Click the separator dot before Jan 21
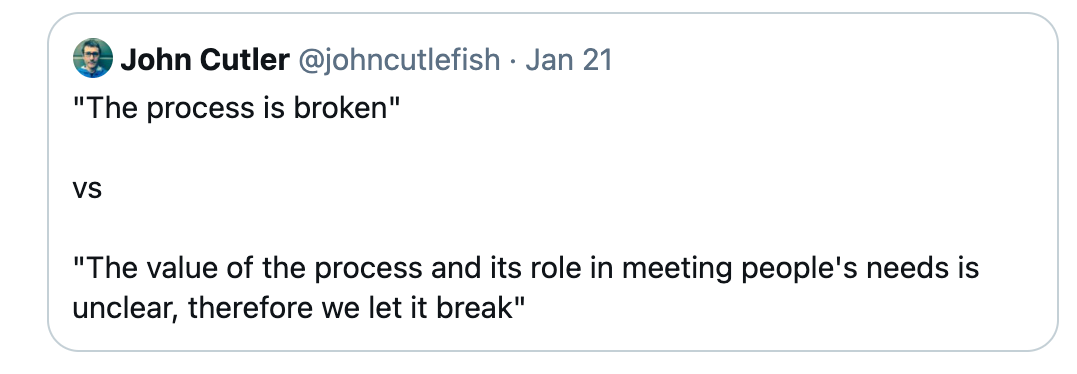 tap(512, 61)
